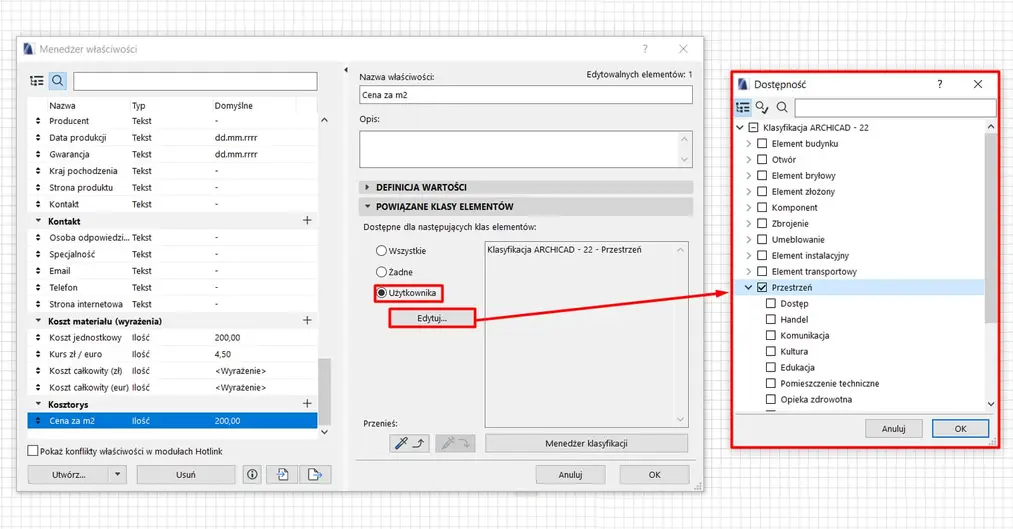Select Pomieszczenie techniczne tree item

(830, 383)
